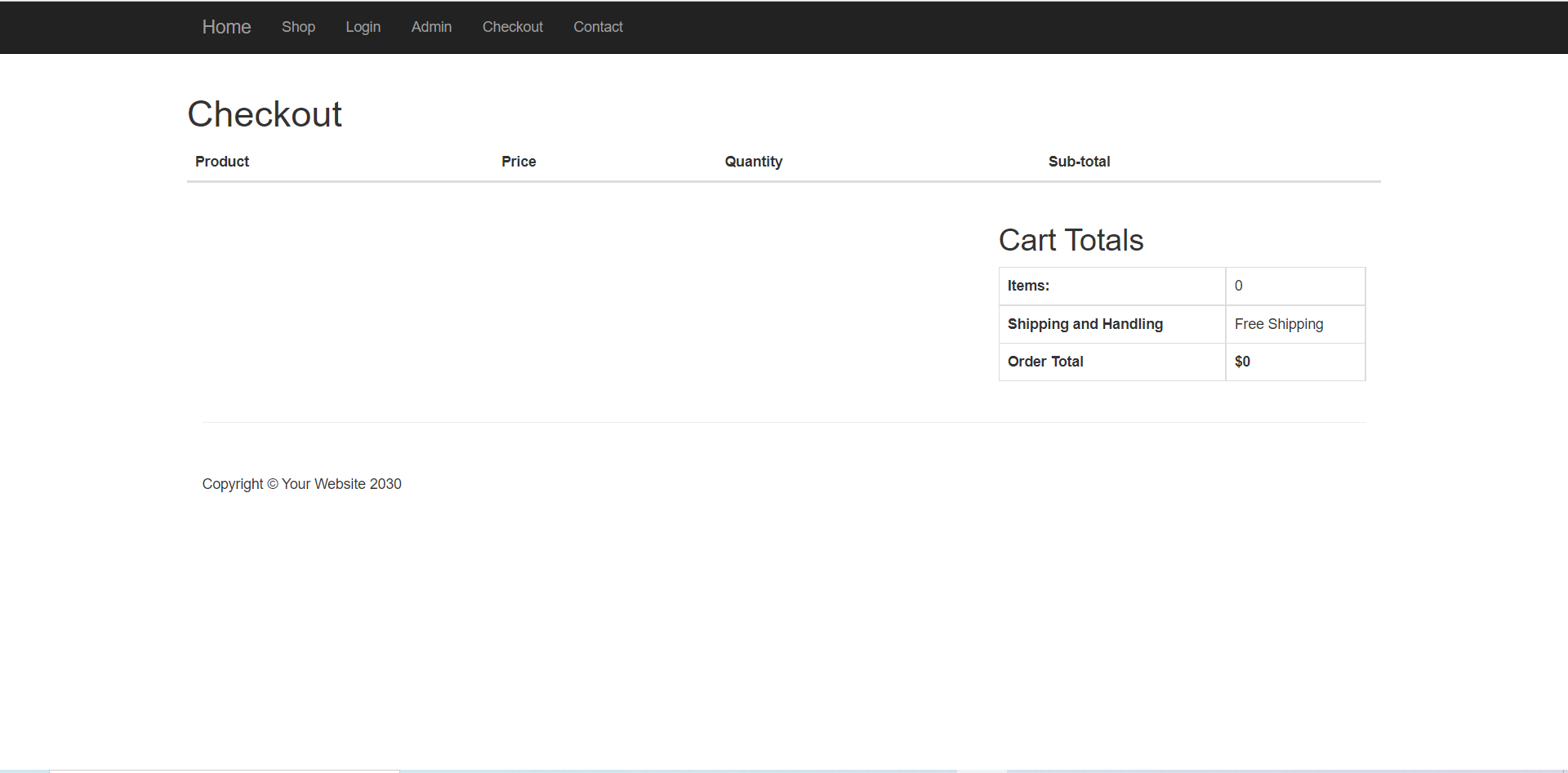Click the $0 order total value
Screen dimensions: 1568x773
pyautogui.click(x=1242, y=362)
